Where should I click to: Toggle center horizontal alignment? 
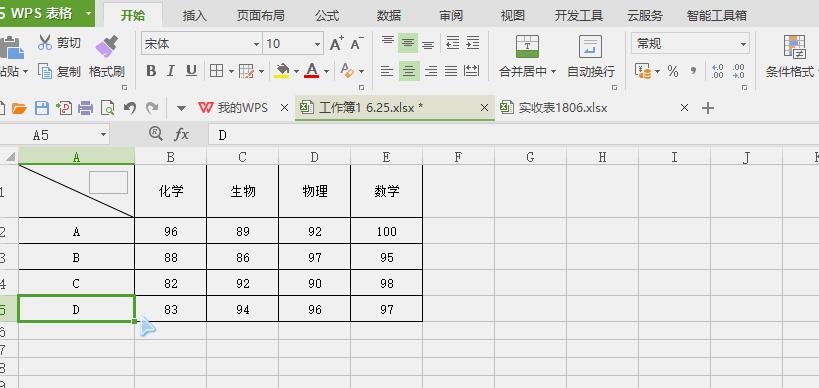[408, 70]
